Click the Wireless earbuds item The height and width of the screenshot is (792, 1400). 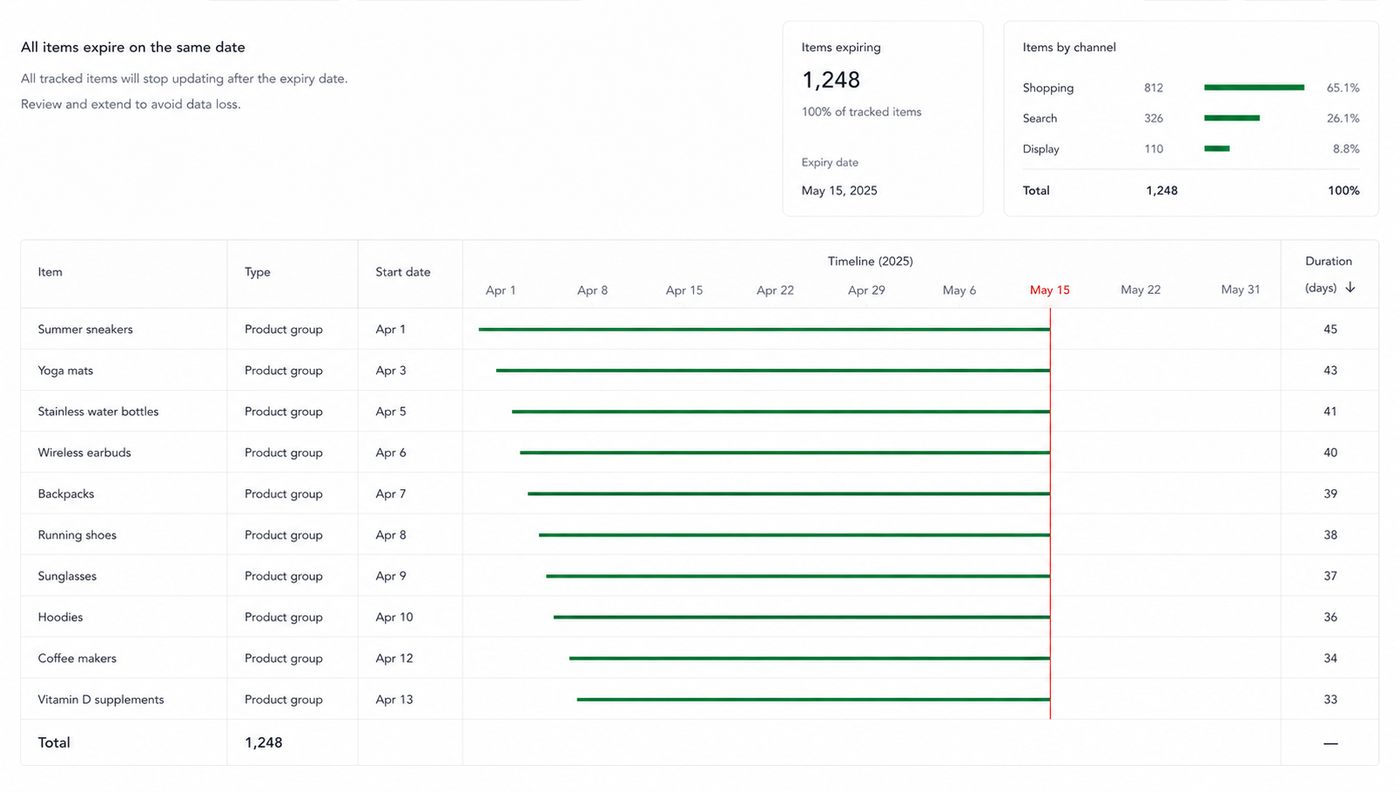(85, 452)
